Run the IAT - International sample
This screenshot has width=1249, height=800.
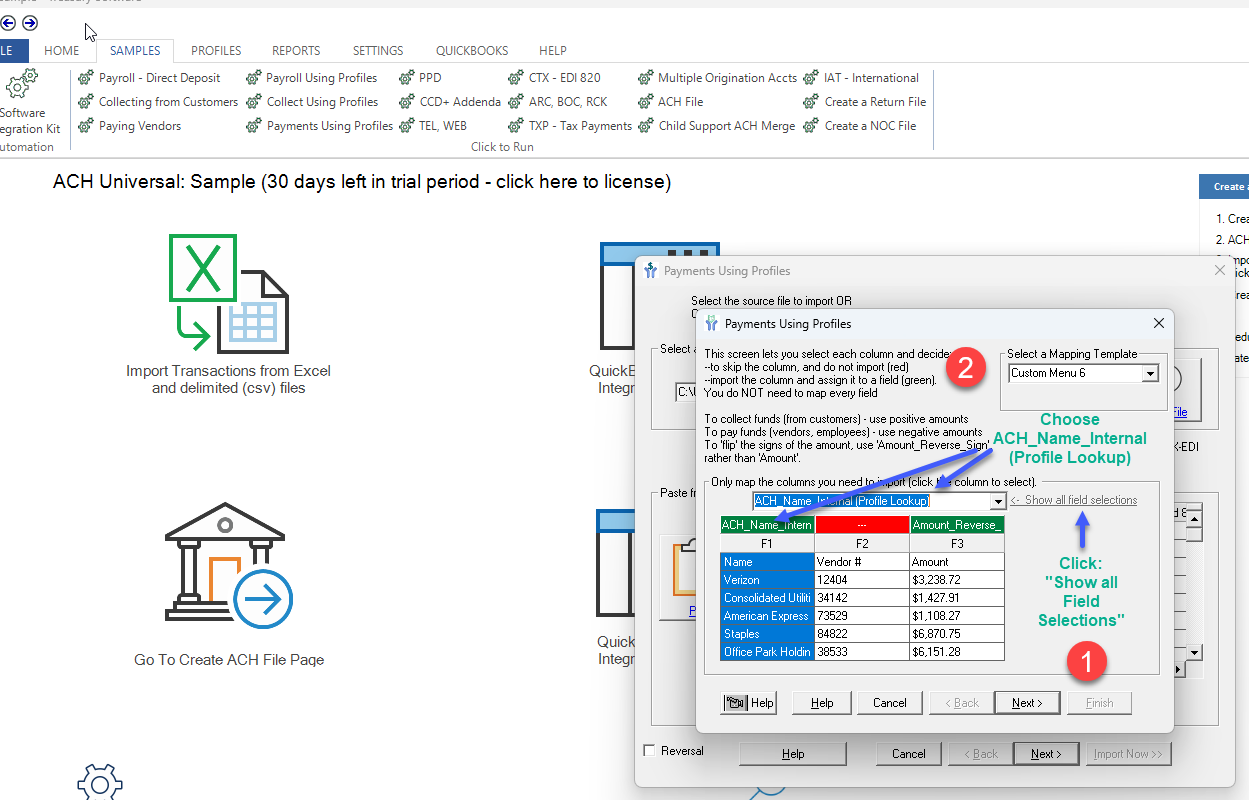coord(861,78)
